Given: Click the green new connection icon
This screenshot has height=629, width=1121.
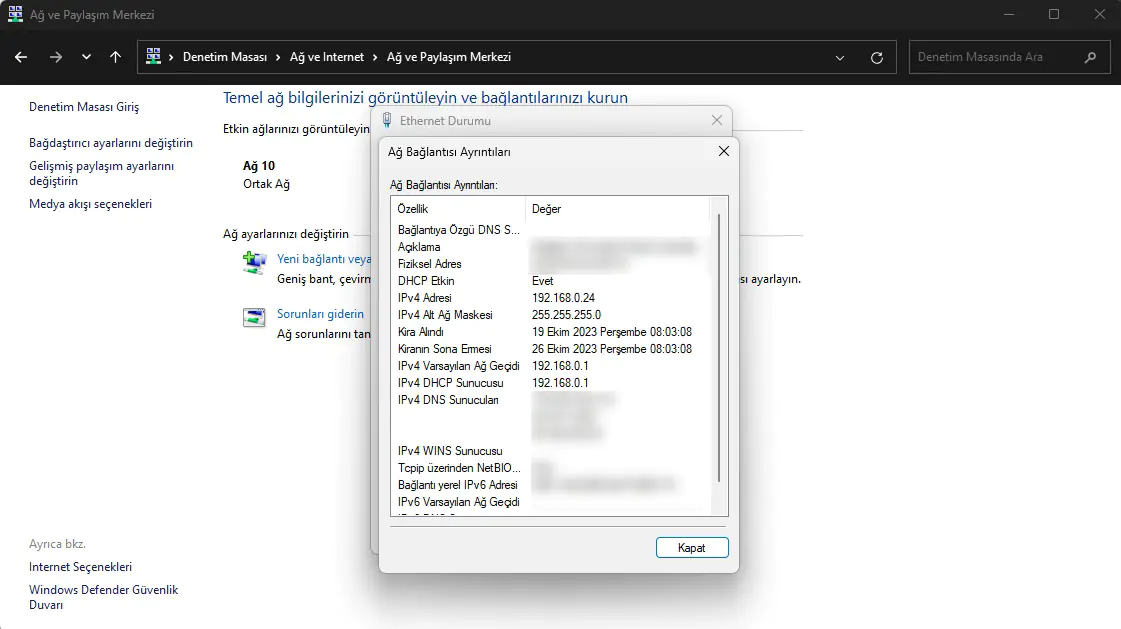Looking at the screenshot, I should click(253, 262).
